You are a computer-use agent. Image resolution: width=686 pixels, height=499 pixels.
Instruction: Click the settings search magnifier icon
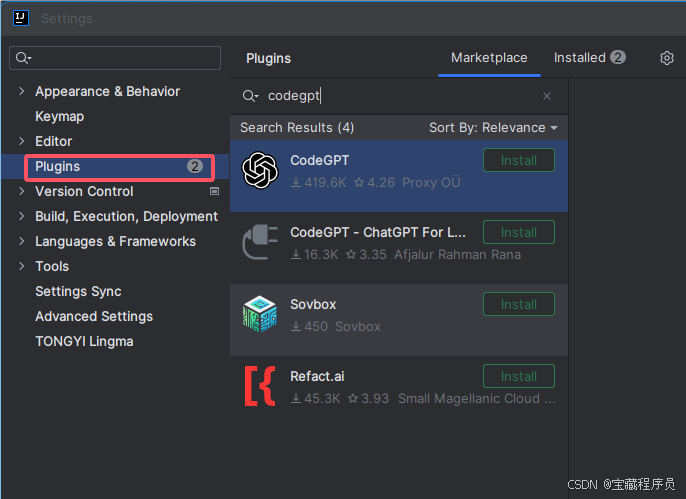tap(23, 58)
